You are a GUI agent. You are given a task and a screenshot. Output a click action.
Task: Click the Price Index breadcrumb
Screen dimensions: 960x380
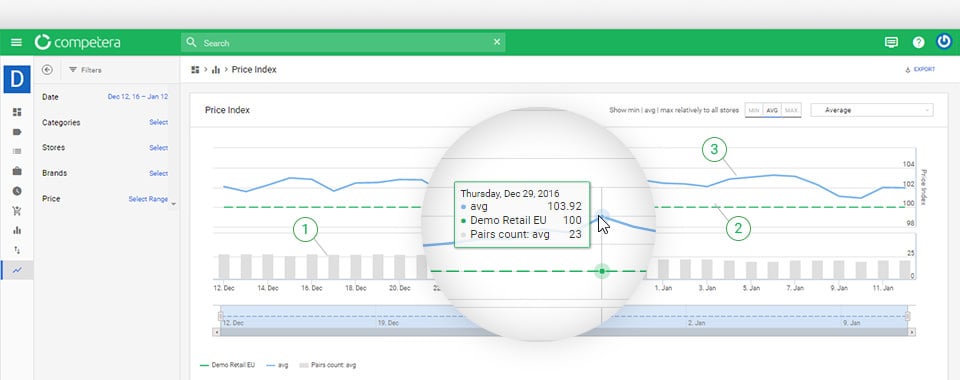(254, 70)
